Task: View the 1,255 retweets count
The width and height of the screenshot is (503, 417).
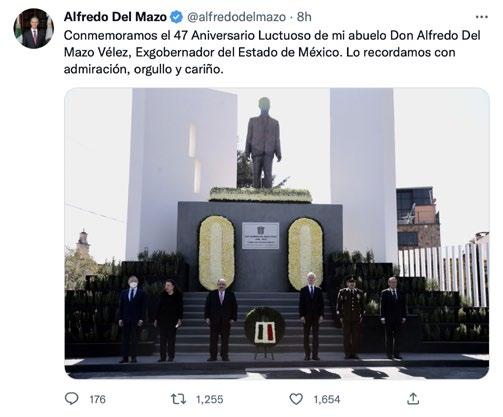Action: [x=209, y=399]
